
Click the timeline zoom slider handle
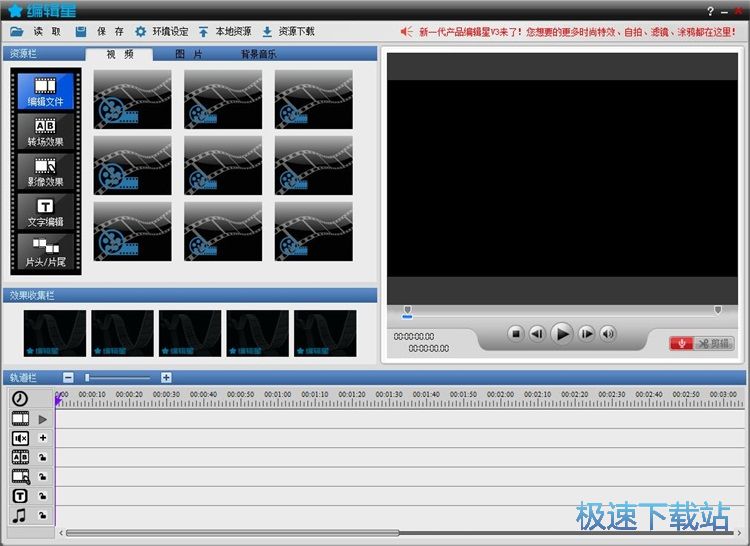click(87, 378)
